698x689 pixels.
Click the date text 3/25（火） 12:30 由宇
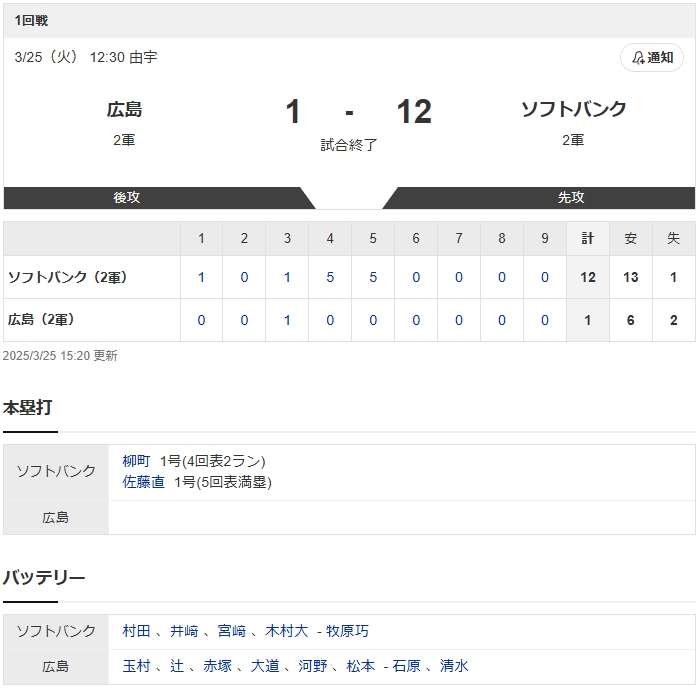[x=85, y=57]
